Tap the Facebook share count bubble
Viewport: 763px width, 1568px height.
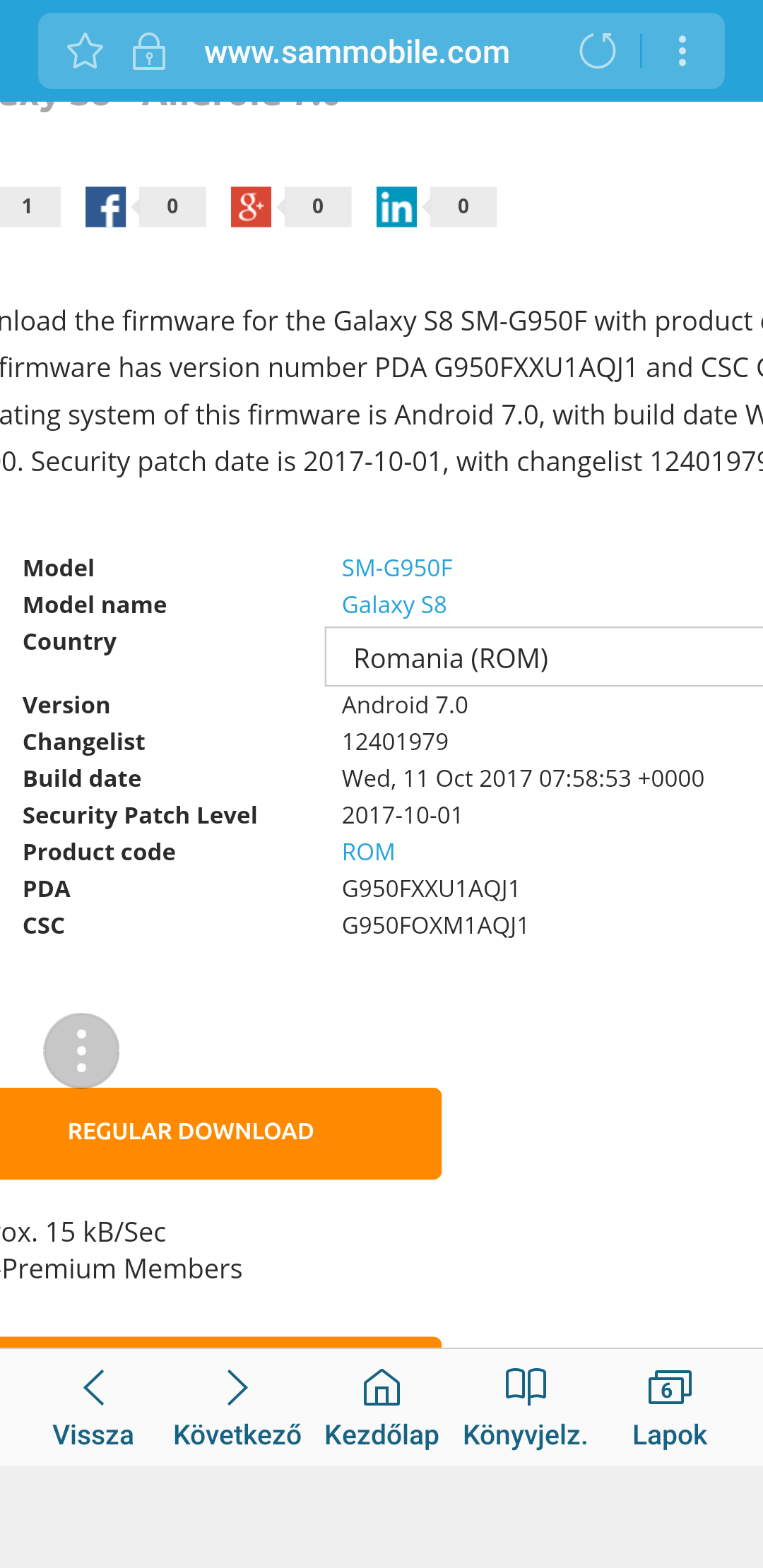coord(172,207)
